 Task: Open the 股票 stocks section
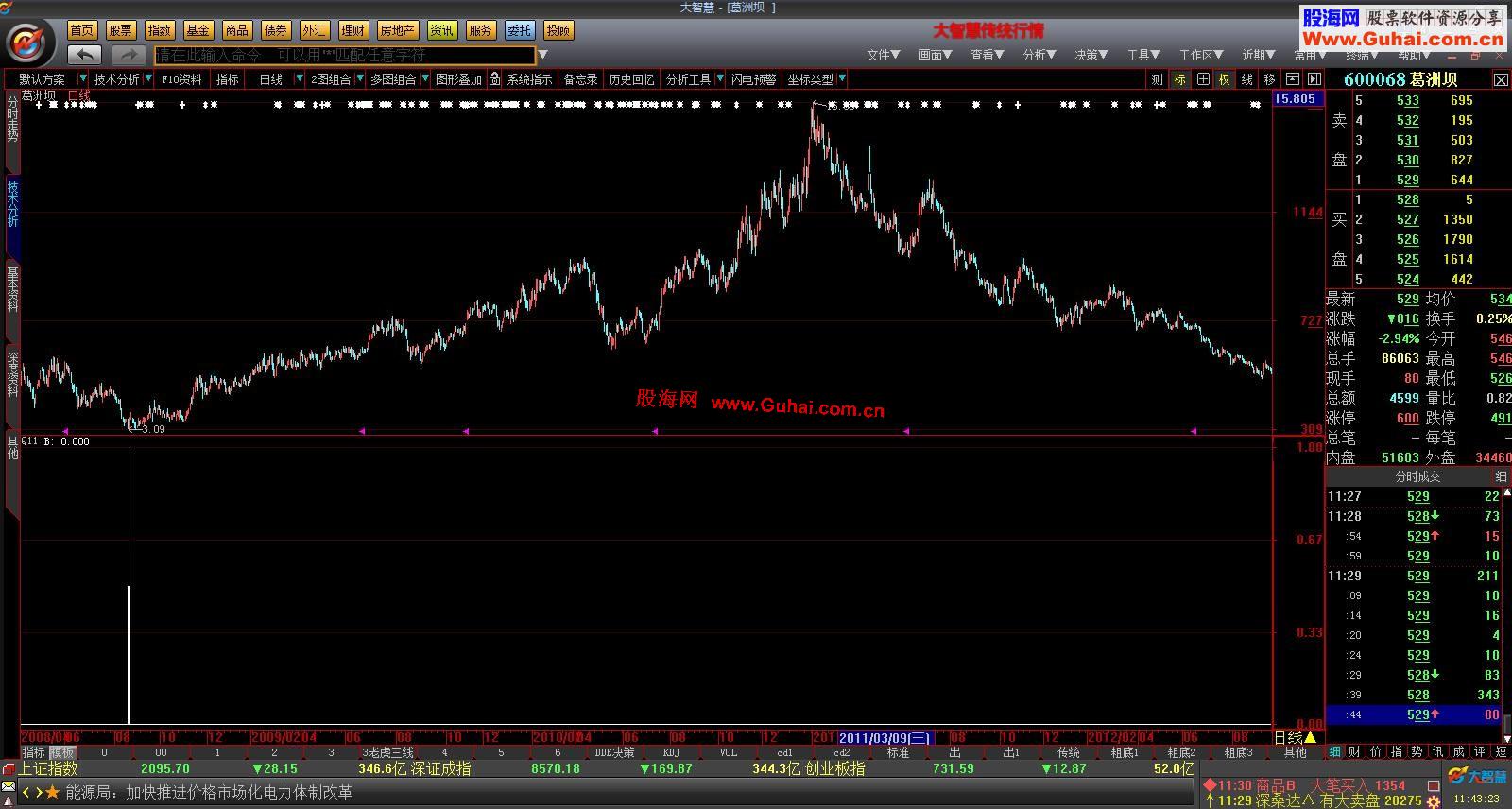click(121, 30)
